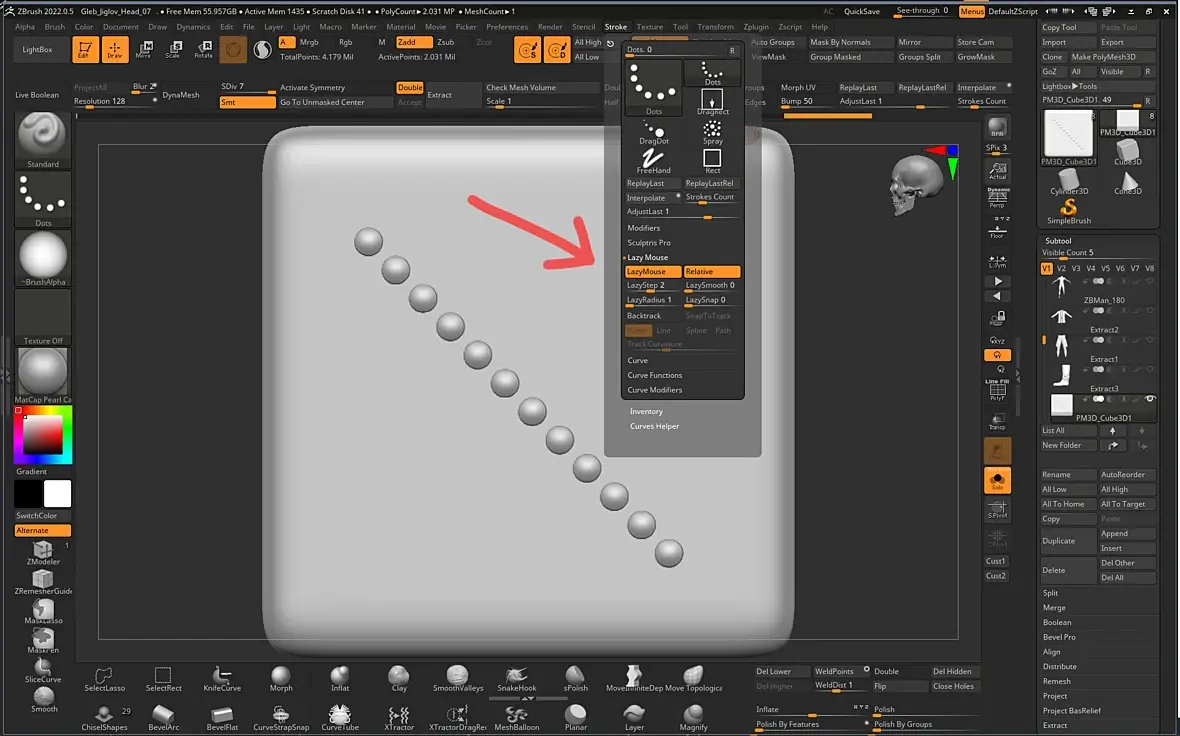Select the Magnify brush
1180x736 pixels.
(x=693, y=718)
